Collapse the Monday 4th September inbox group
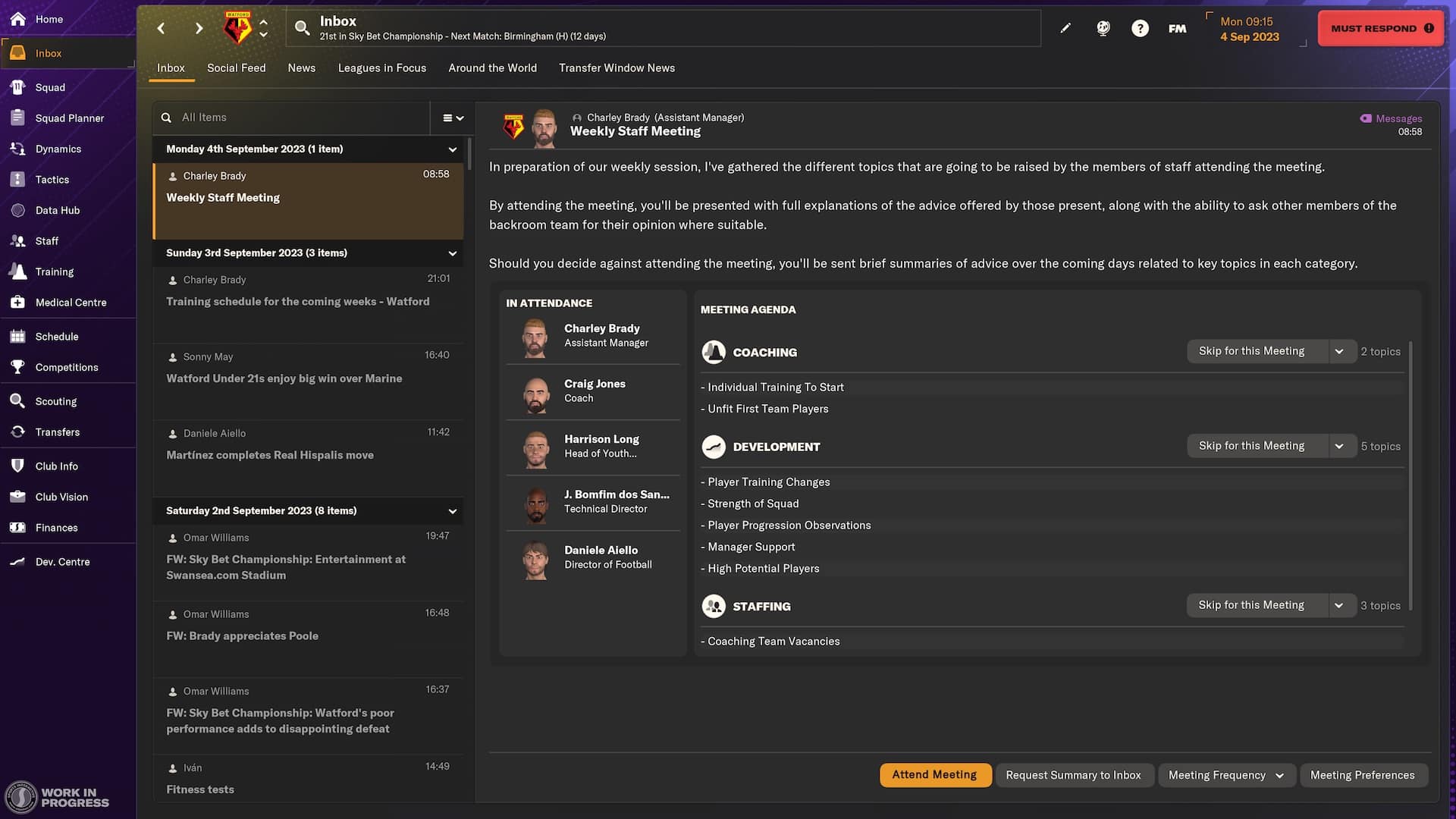Image resolution: width=1456 pixels, height=819 pixels. pos(453,149)
